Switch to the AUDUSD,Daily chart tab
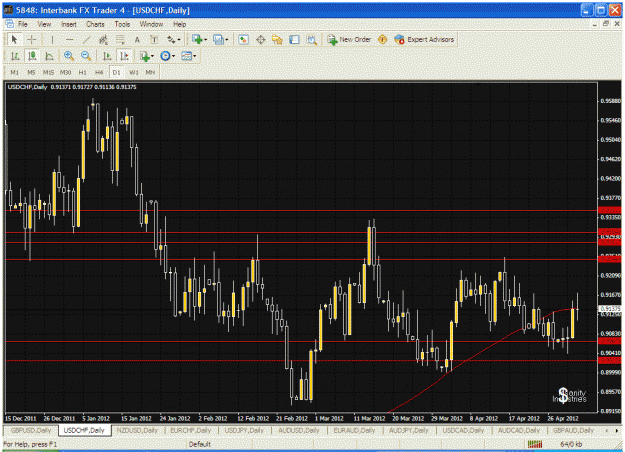 click(x=299, y=430)
